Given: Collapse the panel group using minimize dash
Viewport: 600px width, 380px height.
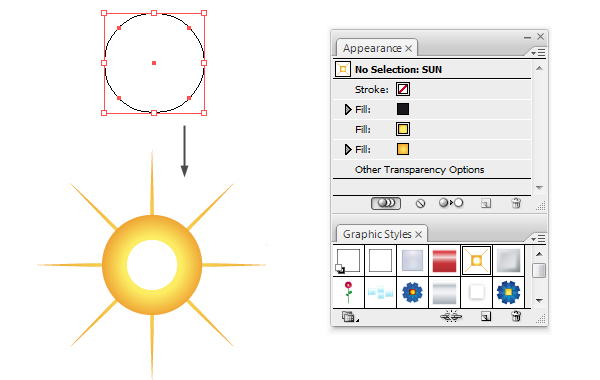Looking at the screenshot, I should coord(527,37).
